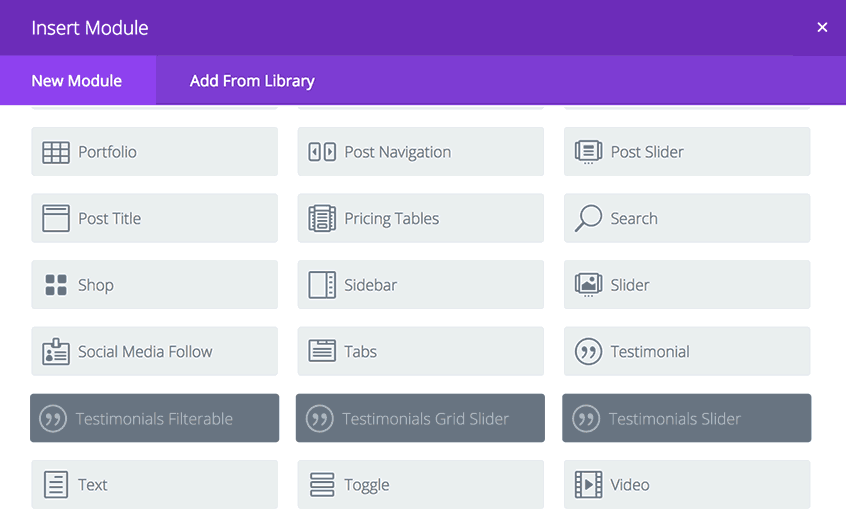
Task: Click the Shop four-squares icon
Action: [56, 285]
